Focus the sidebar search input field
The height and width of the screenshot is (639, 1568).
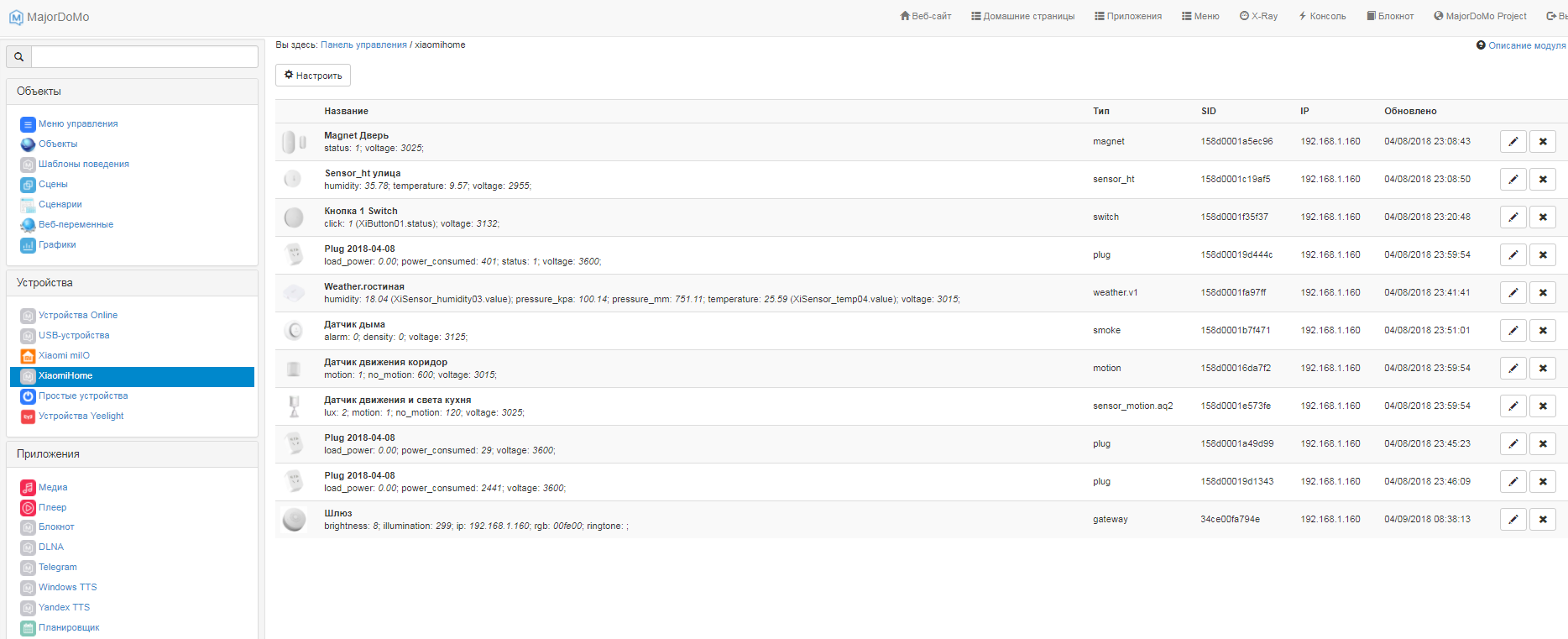coord(144,57)
